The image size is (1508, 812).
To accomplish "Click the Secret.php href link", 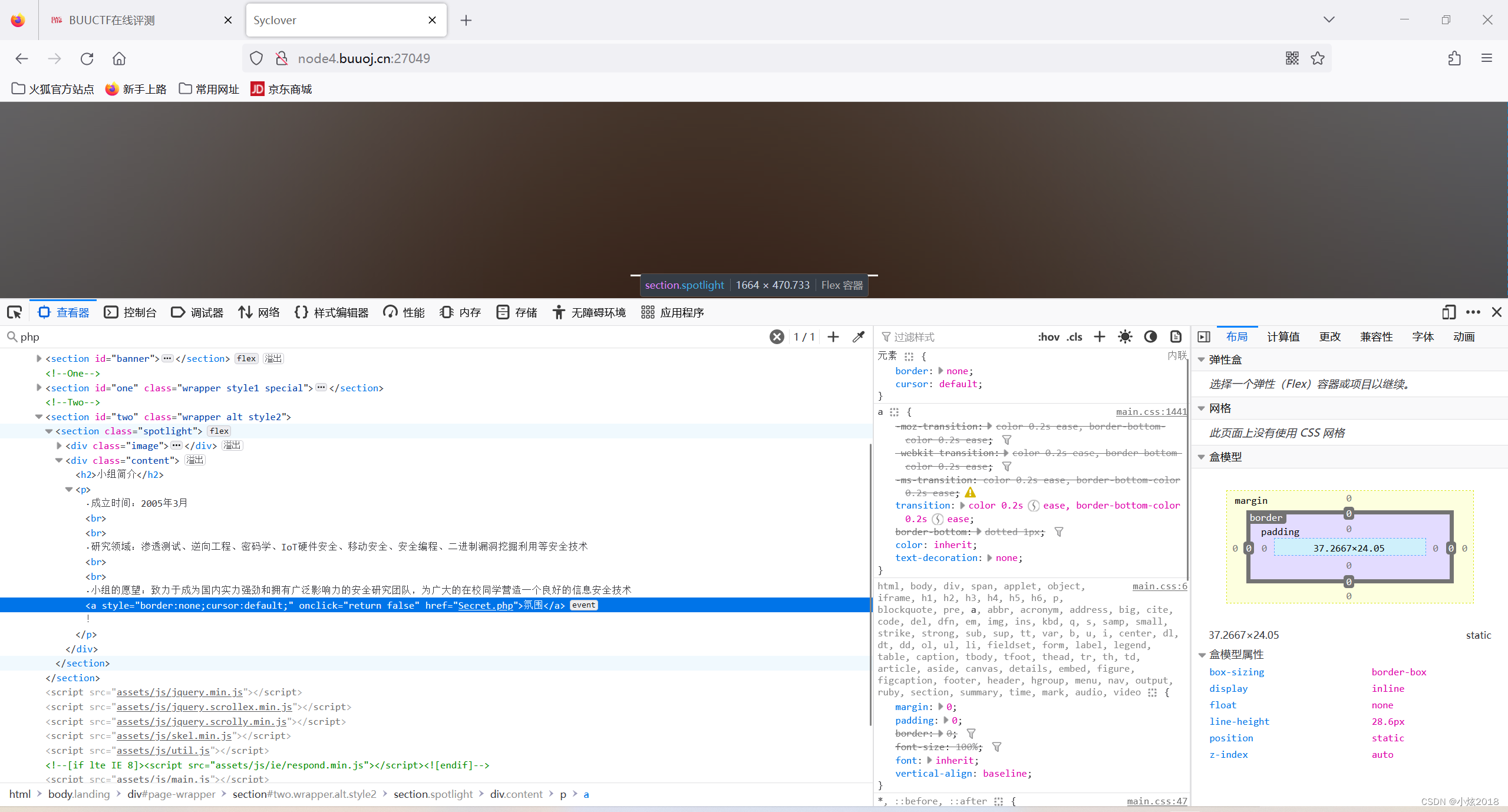I will coord(486,606).
